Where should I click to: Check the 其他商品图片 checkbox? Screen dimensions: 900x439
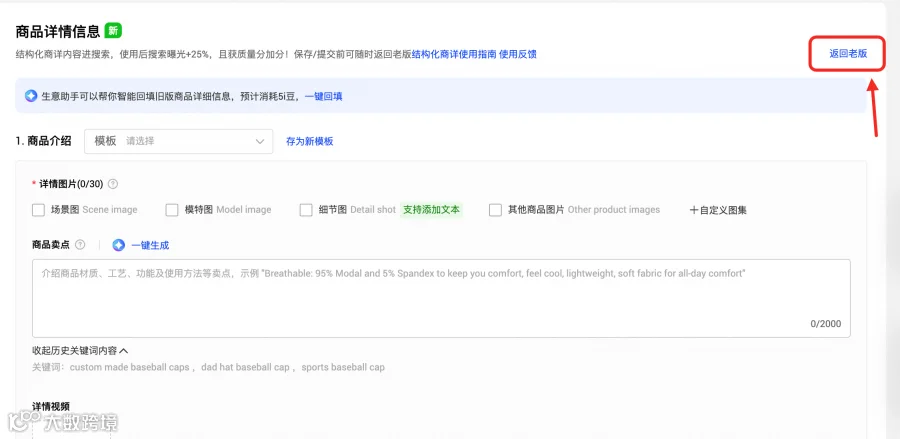(x=495, y=210)
